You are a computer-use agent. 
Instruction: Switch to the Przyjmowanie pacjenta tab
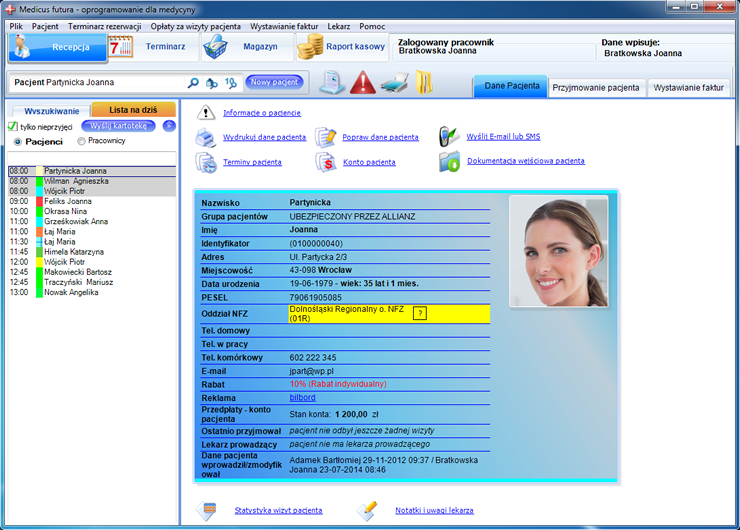[596, 88]
